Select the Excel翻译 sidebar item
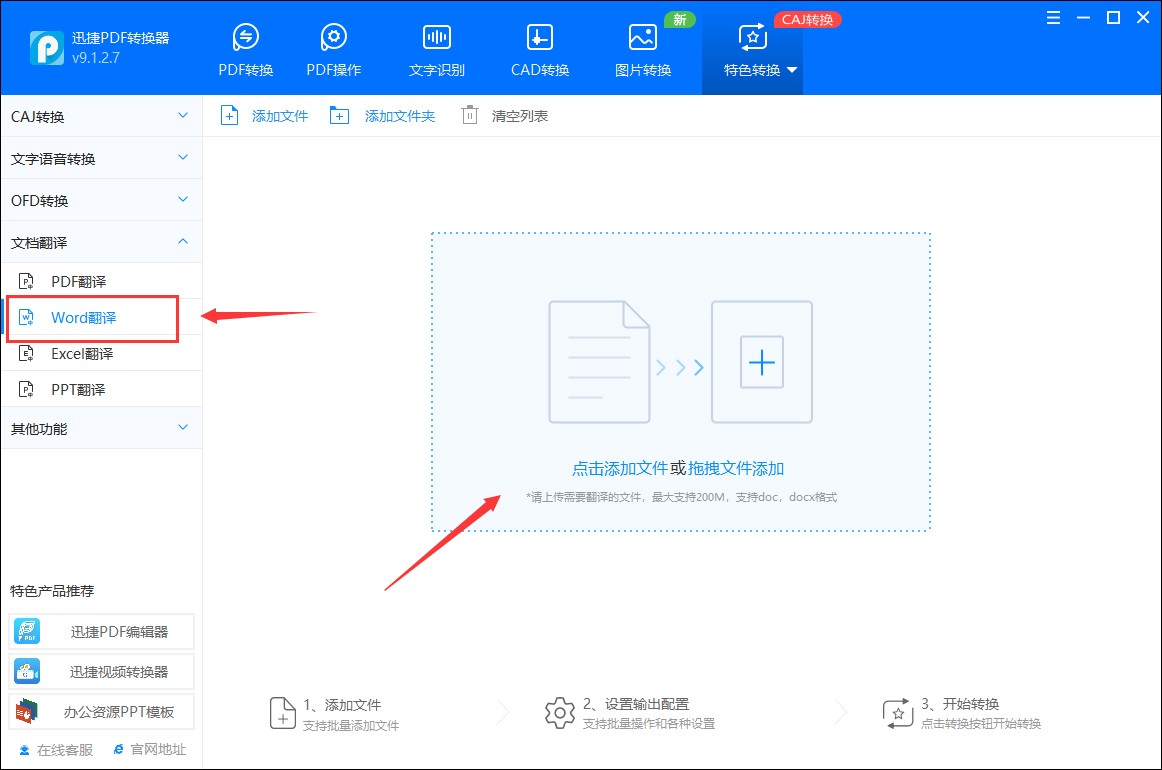The image size is (1162, 770). pyautogui.click(x=102, y=354)
